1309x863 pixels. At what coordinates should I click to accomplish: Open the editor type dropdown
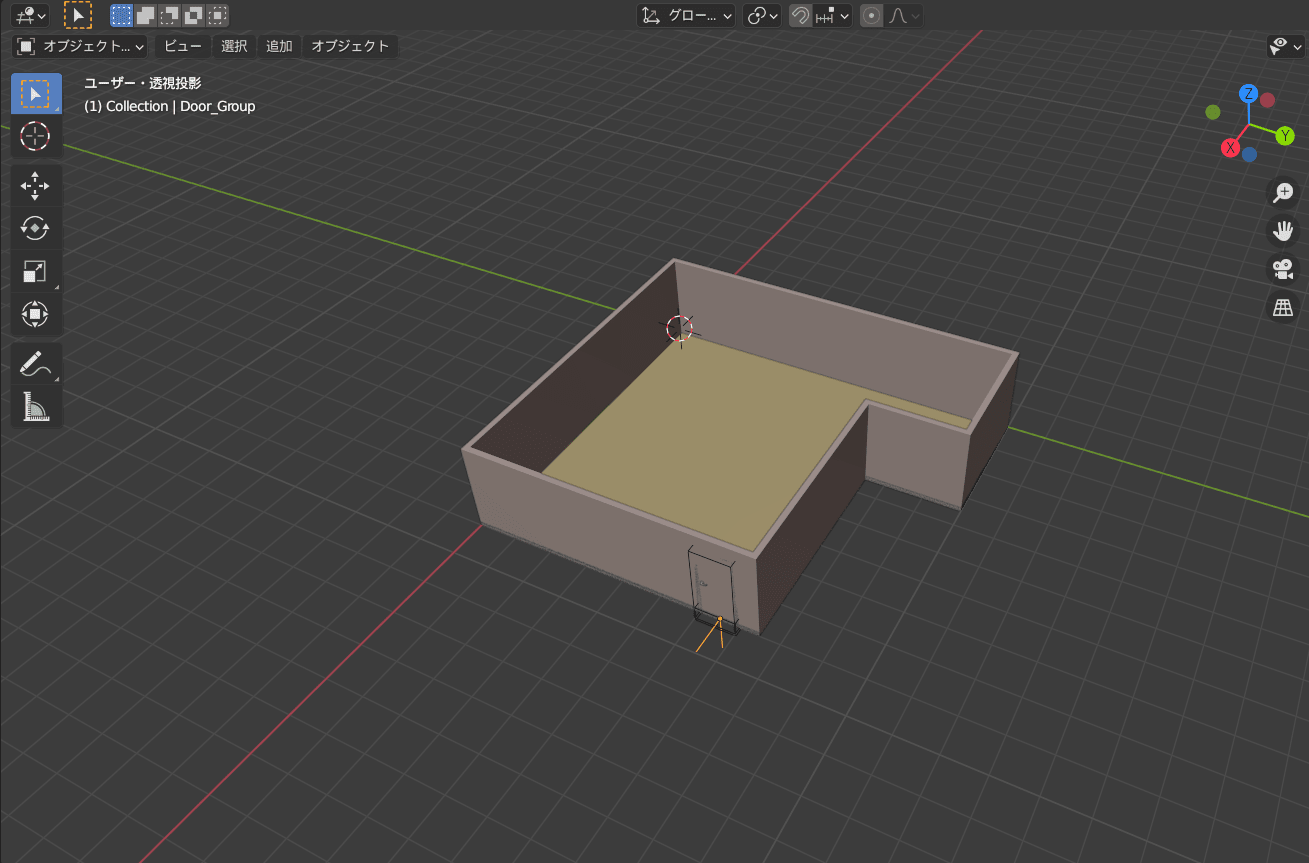(30, 15)
